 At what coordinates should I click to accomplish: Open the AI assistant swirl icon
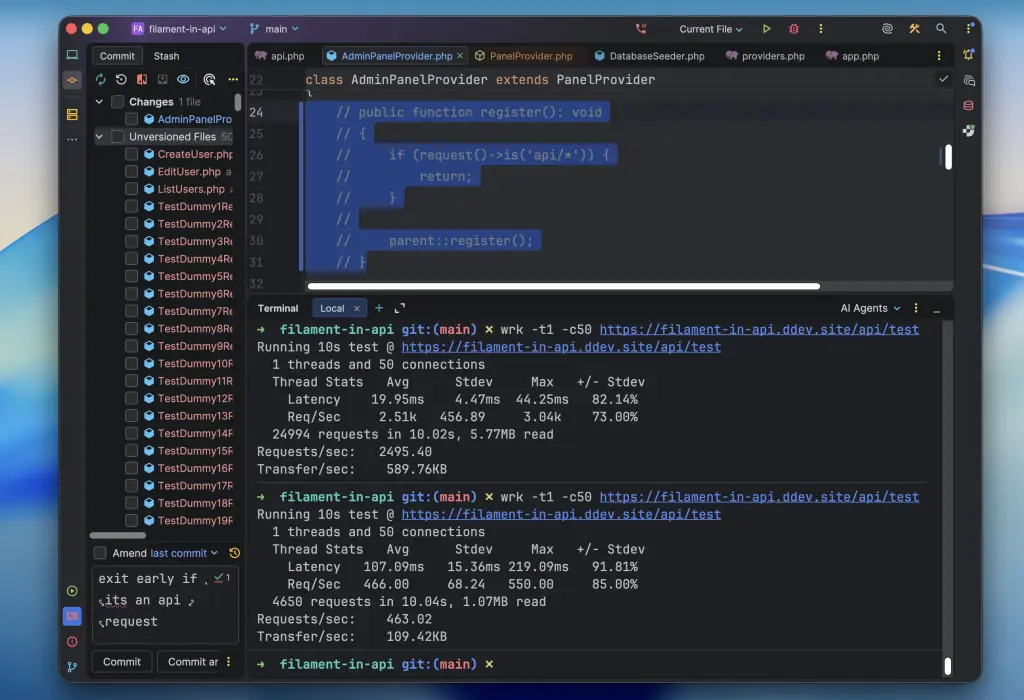[887, 29]
